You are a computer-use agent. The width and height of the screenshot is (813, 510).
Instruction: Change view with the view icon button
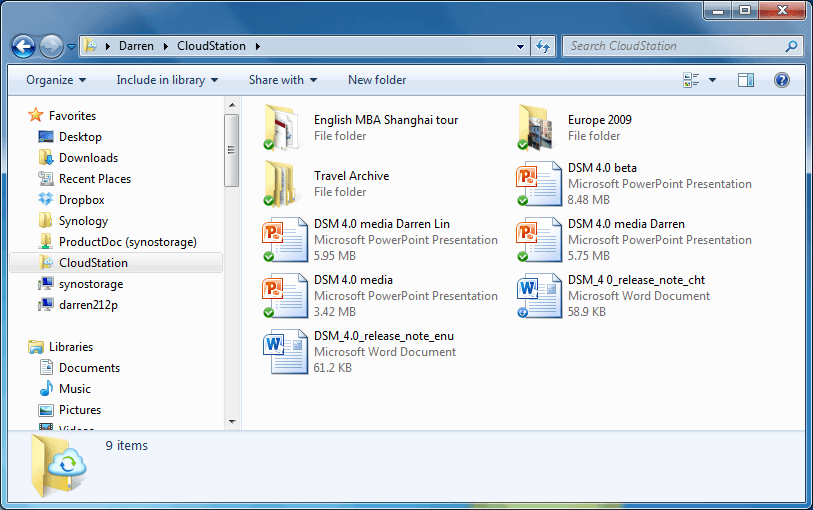pyautogui.click(x=691, y=80)
